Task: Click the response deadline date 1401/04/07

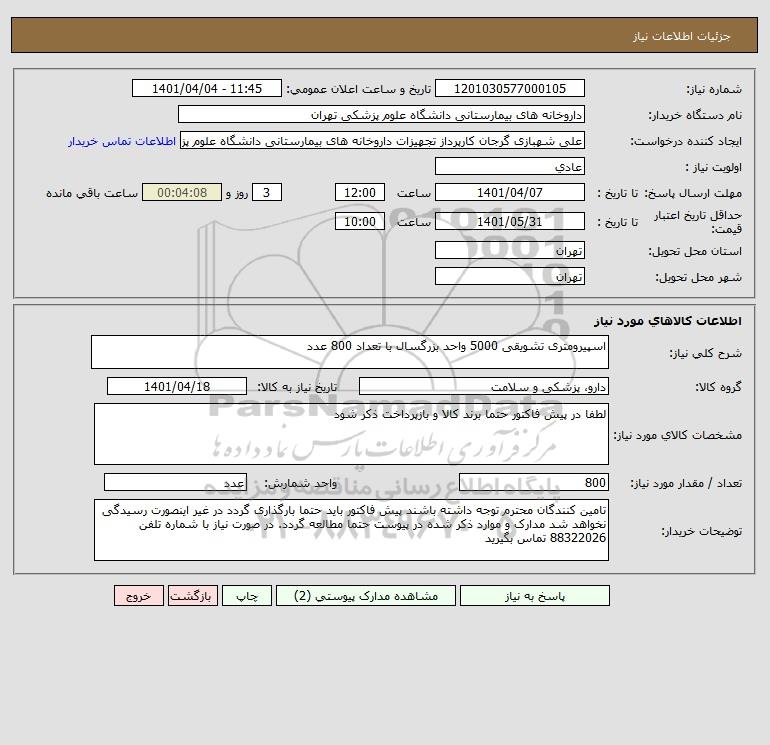Action: coord(510,193)
